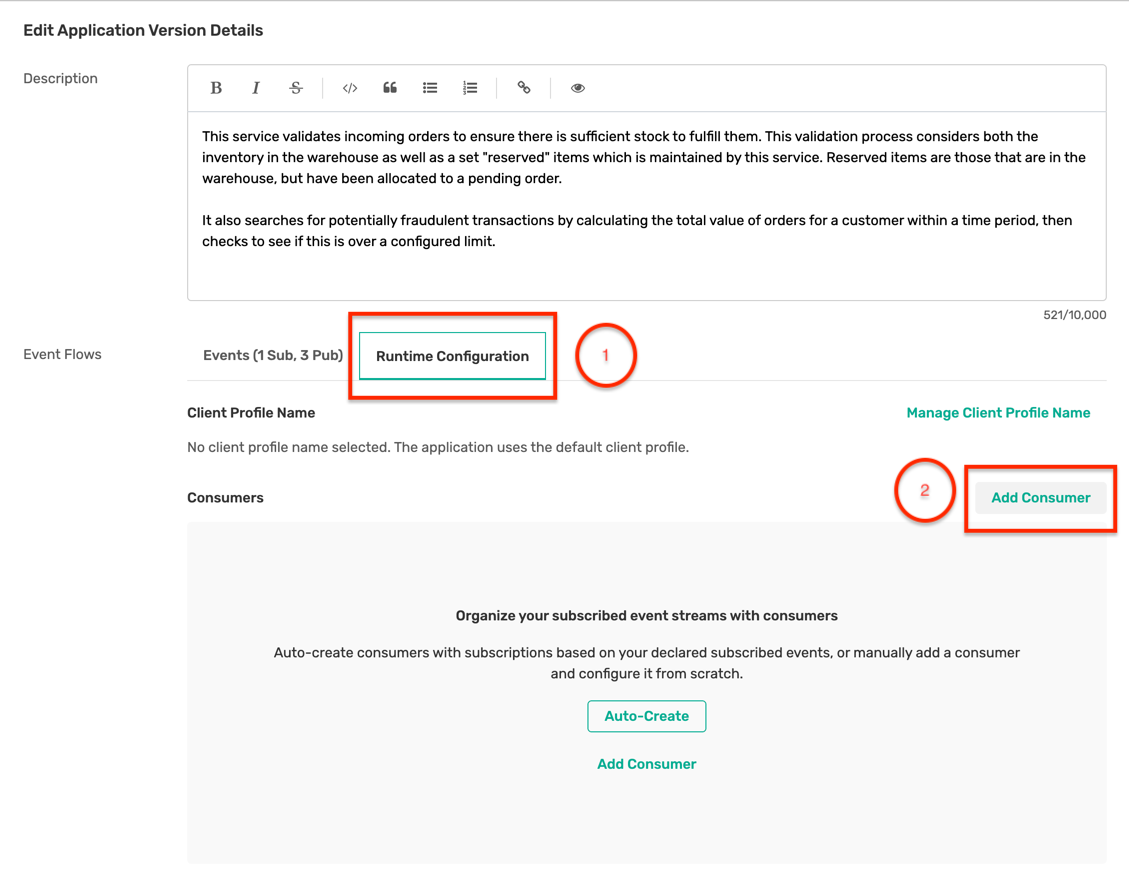1129x882 pixels.
Task: Switch to the Runtime Configuration tab
Action: [x=452, y=356]
